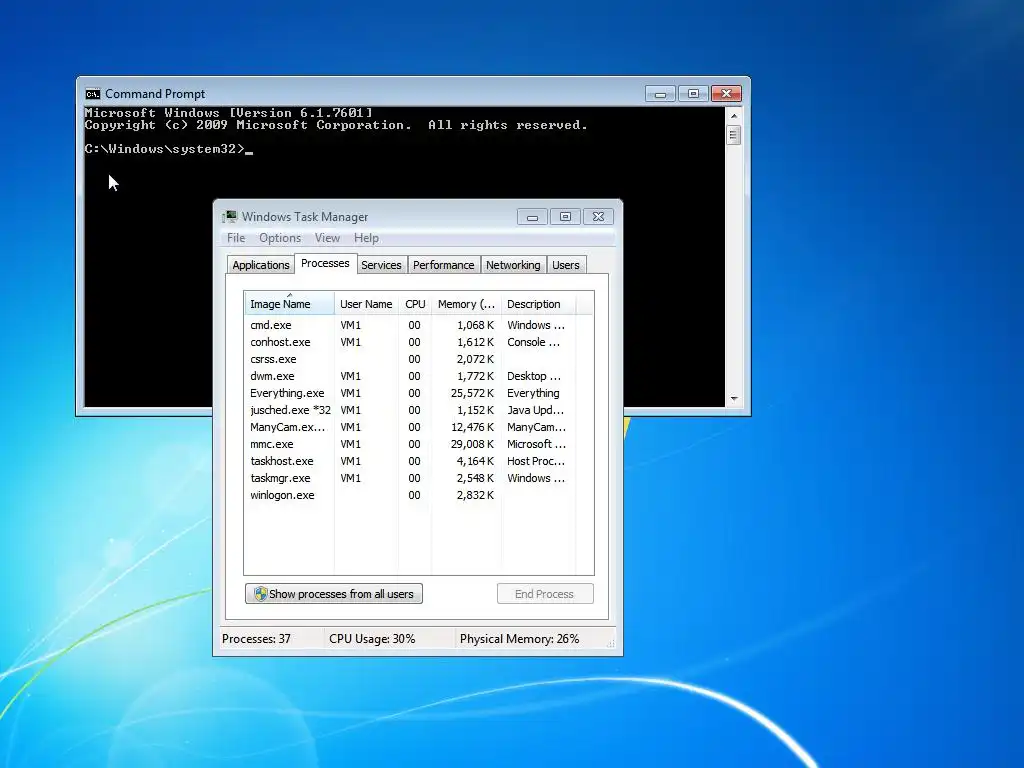1024x768 pixels.
Task: Click Processes: 37 in status bar
Action: tap(256, 639)
